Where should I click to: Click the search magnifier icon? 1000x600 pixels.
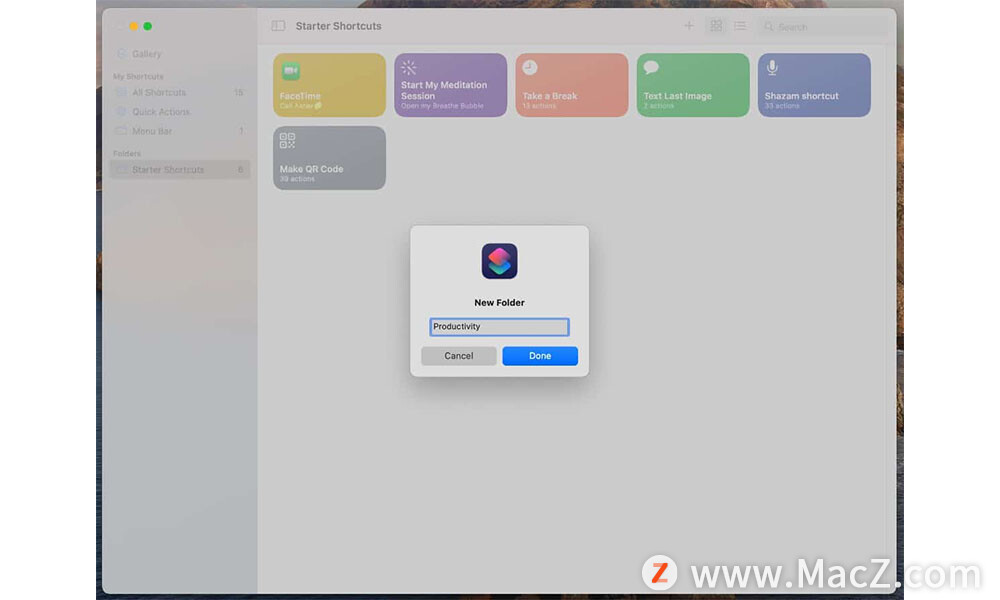(x=768, y=27)
